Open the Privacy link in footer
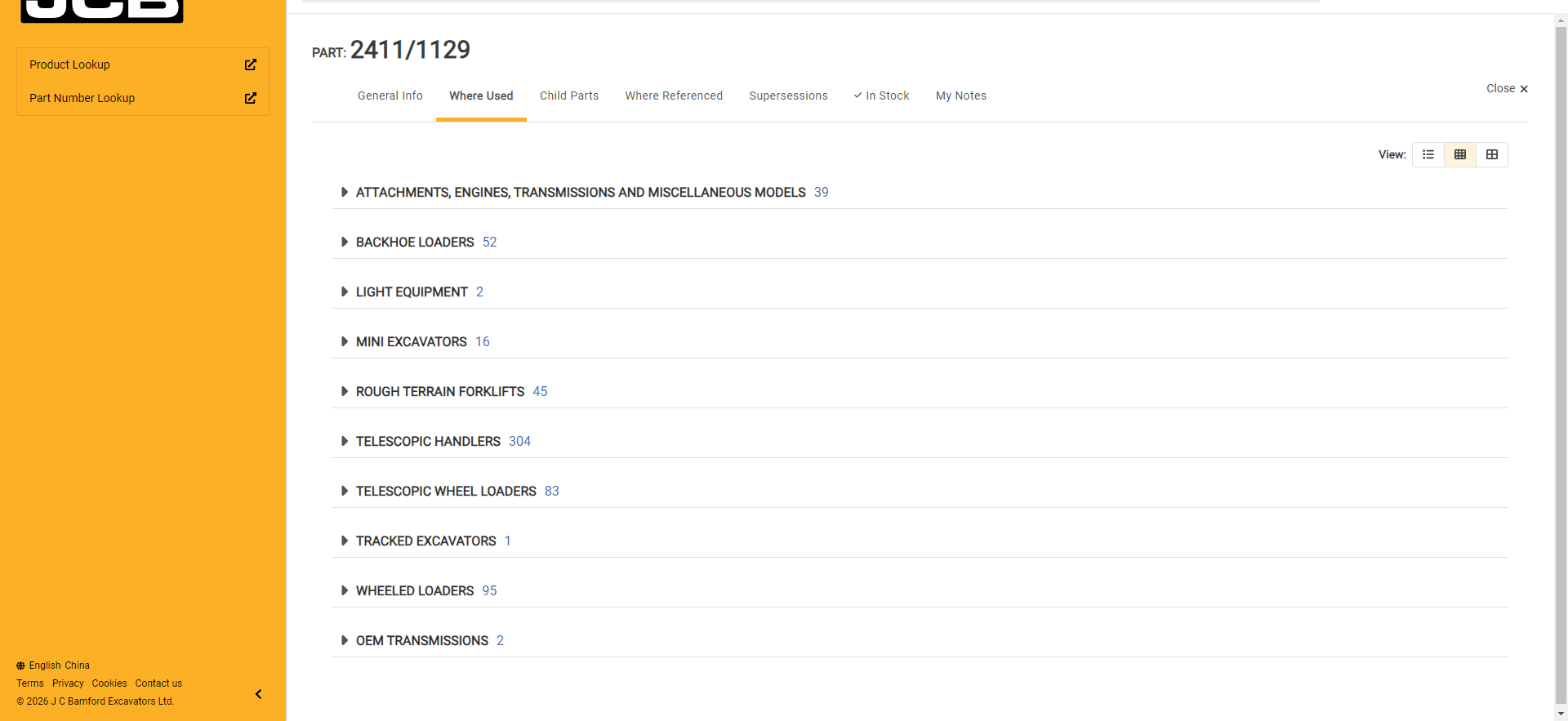The width and height of the screenshot is (1568, 721). click(68, 683)
